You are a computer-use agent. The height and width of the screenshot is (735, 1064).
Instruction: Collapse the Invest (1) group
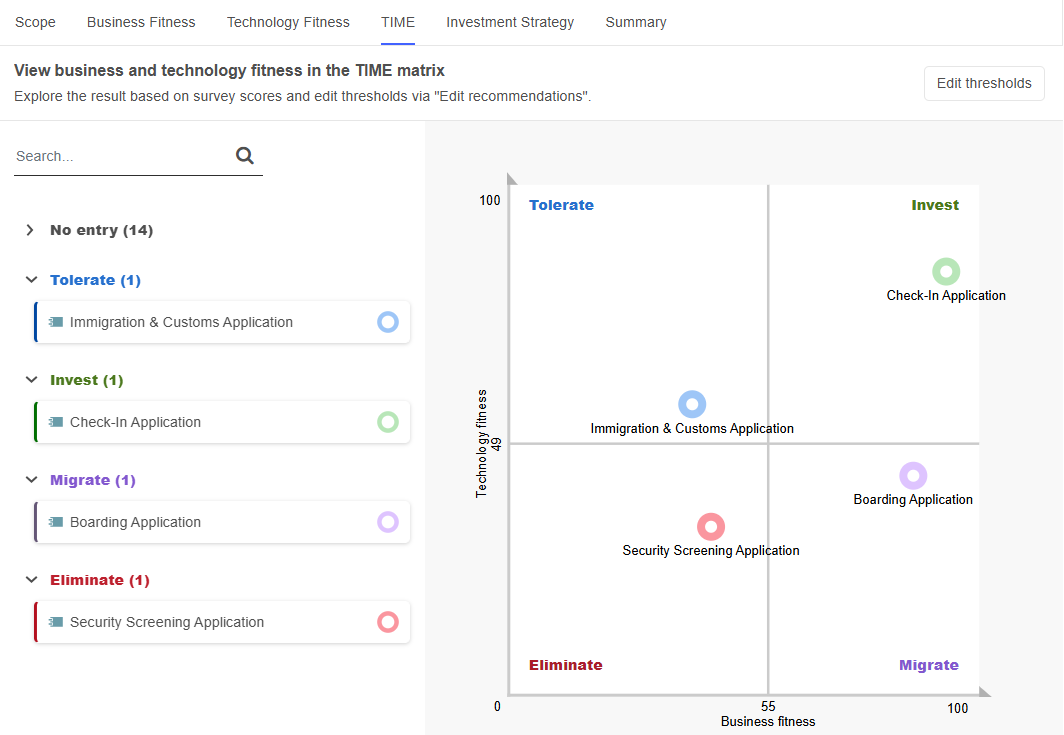(30, 380)
